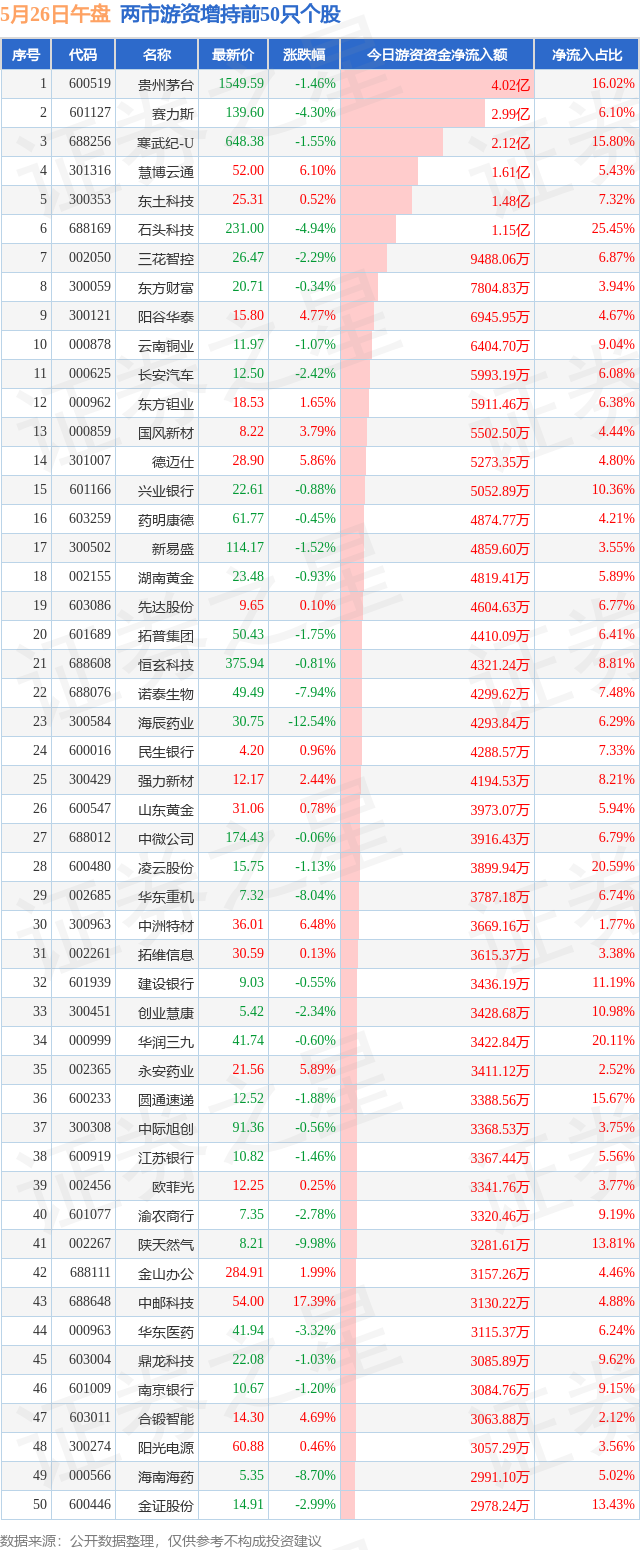Click 恒玄科技 latest price 375.94
Image resolution: width=640 pixels, height=1550 pixels.
click(x=244, y=664)
